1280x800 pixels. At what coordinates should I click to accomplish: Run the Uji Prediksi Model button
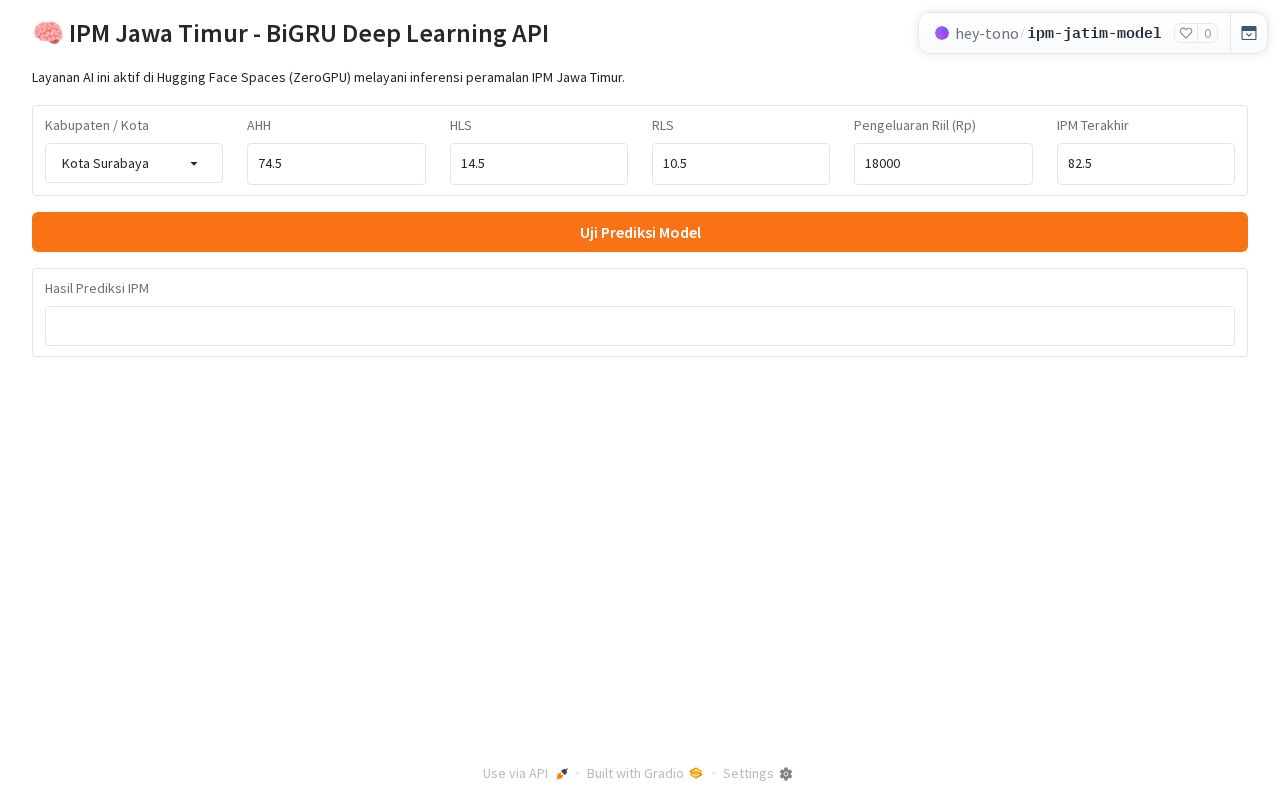click(x=640, y=232)
